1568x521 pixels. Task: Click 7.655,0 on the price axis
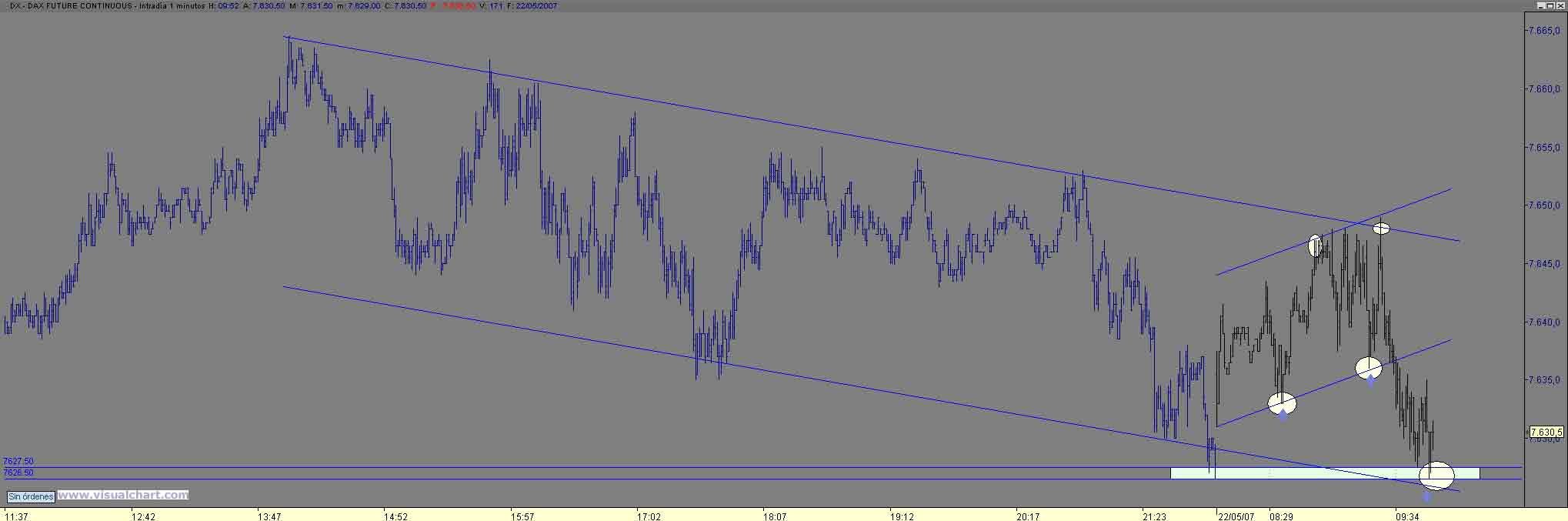pos(1545,147)
